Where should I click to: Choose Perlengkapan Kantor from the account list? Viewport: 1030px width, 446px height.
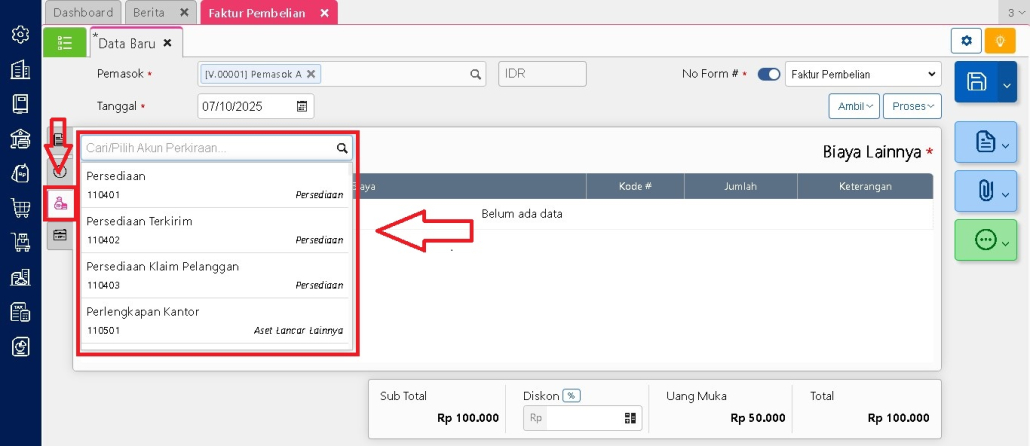click(215, 320)
